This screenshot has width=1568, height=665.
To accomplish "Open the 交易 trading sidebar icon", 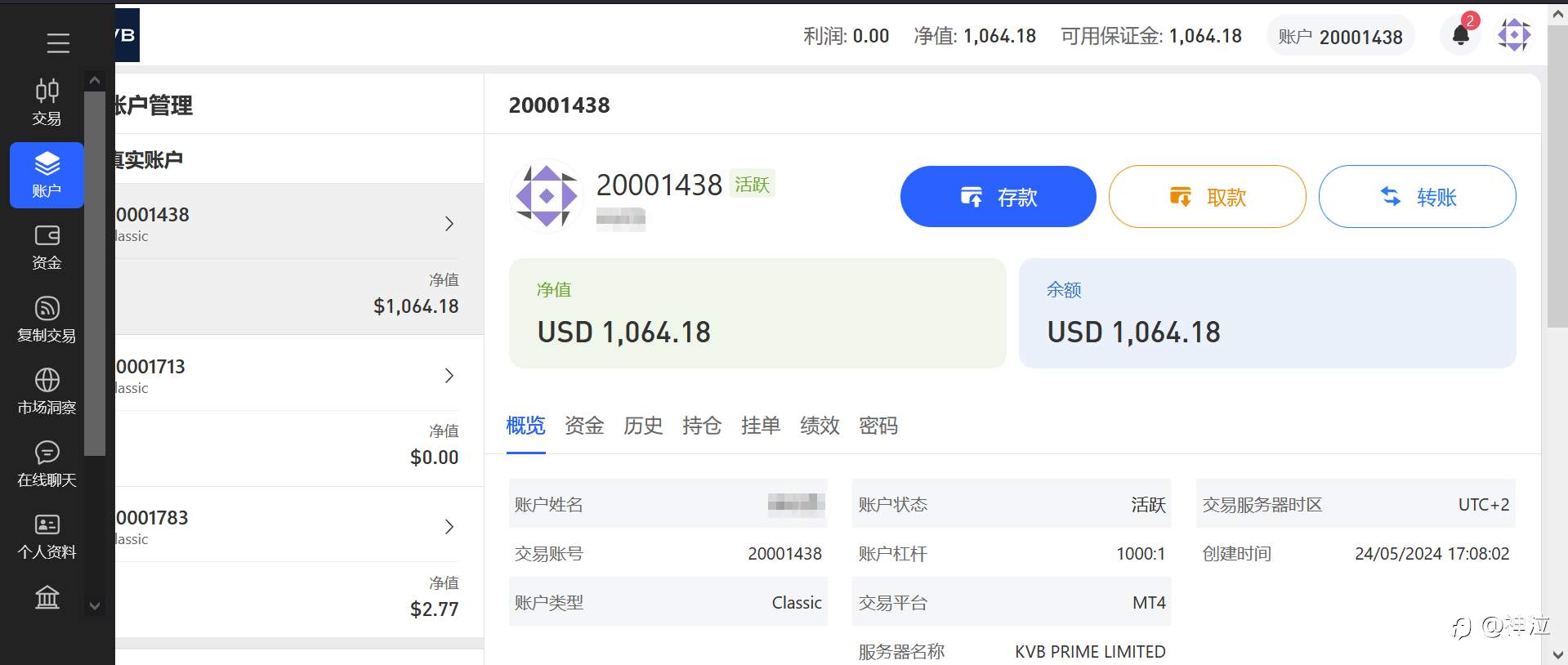I will tap(47, 102).
